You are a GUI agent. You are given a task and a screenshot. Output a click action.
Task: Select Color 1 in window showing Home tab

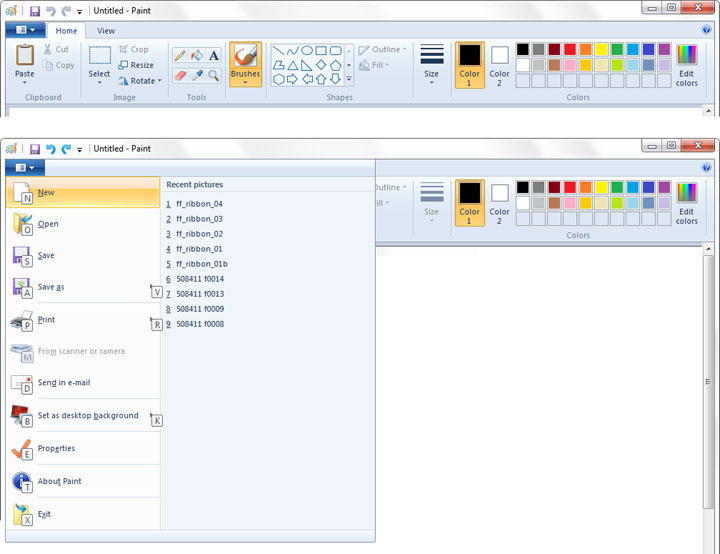pyautogui.click(x=469, y=65)
